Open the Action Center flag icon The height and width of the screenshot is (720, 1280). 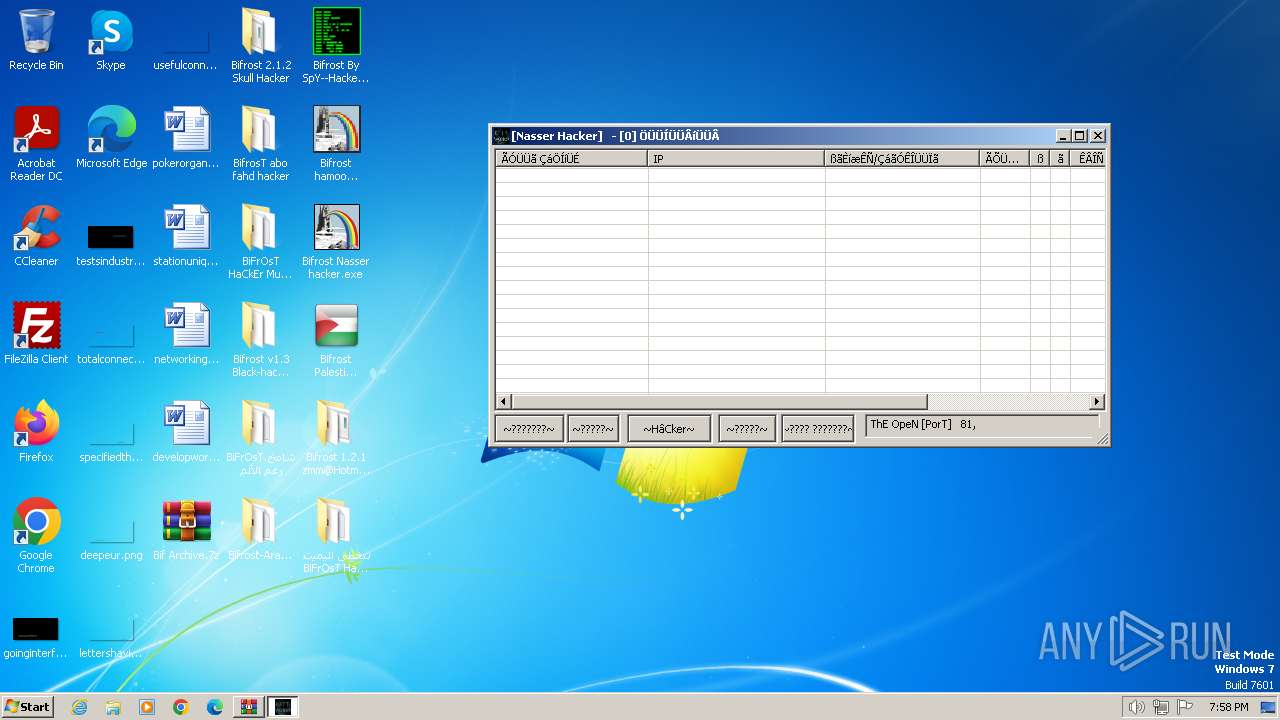point(1186,707)
